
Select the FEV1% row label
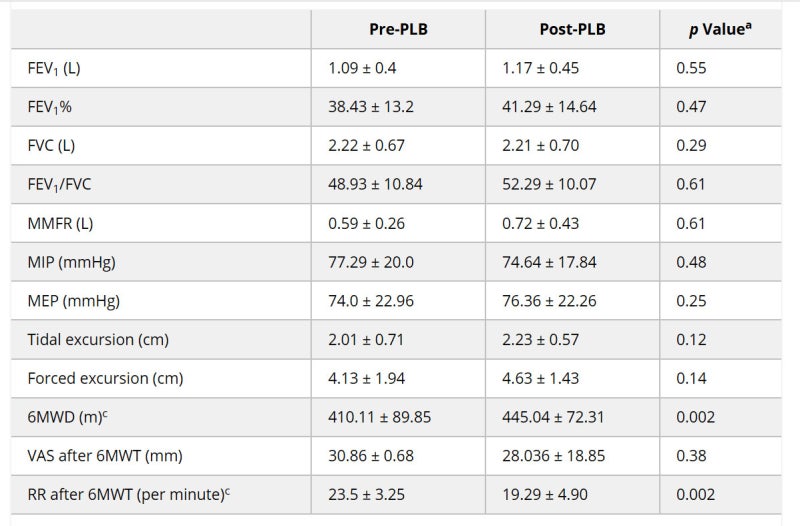[x=50, y=107]
